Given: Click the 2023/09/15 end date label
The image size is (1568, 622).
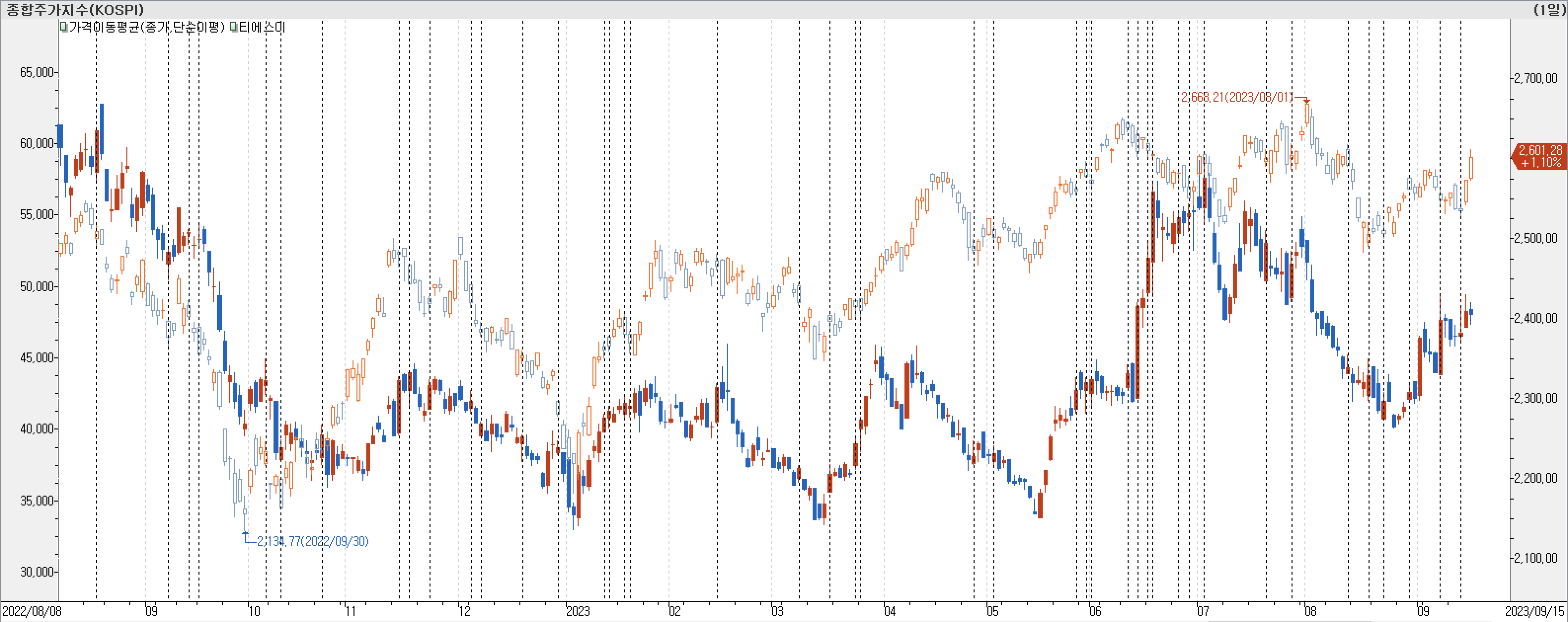Looking at the screenshot, I should (1534, 611).
